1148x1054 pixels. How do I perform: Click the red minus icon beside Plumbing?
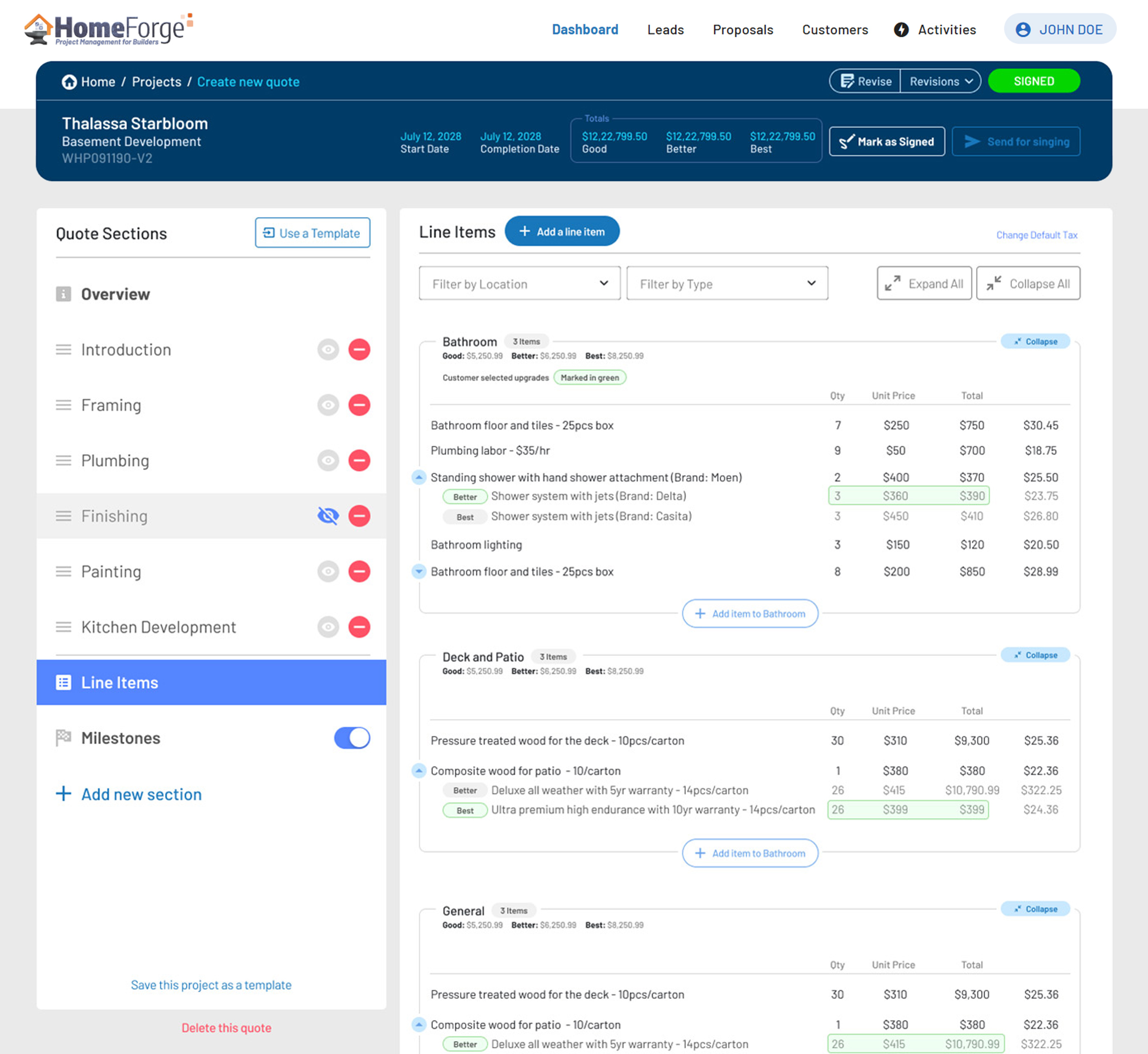tap(359, 460)
